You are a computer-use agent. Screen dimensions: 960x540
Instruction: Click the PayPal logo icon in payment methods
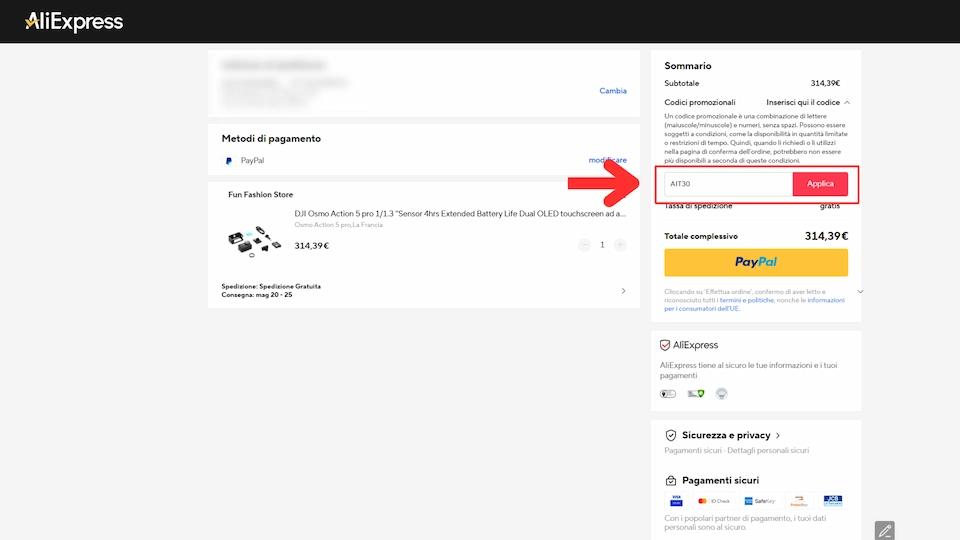tap(228, 160)
